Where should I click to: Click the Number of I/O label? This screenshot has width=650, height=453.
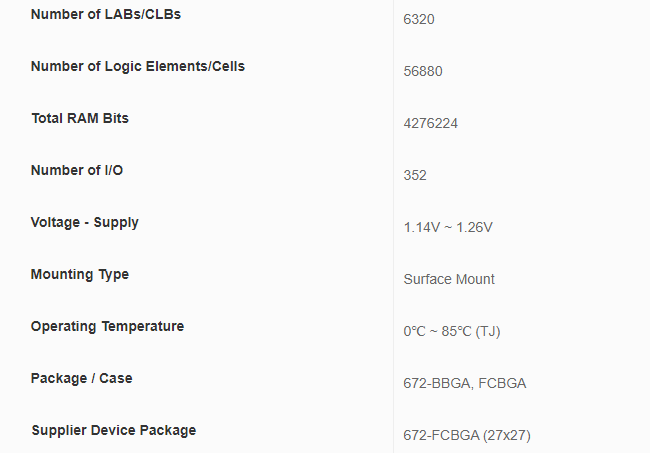point(77,170)
